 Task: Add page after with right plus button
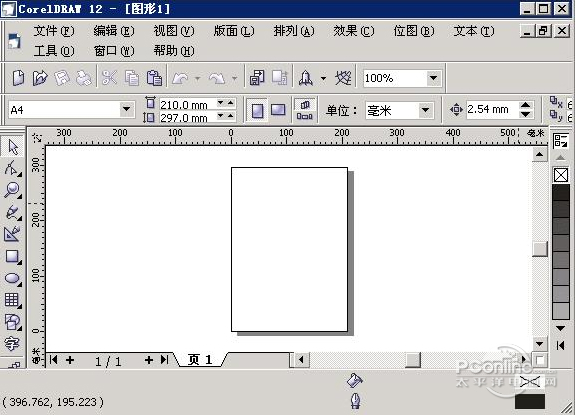(x=148, y=360)
